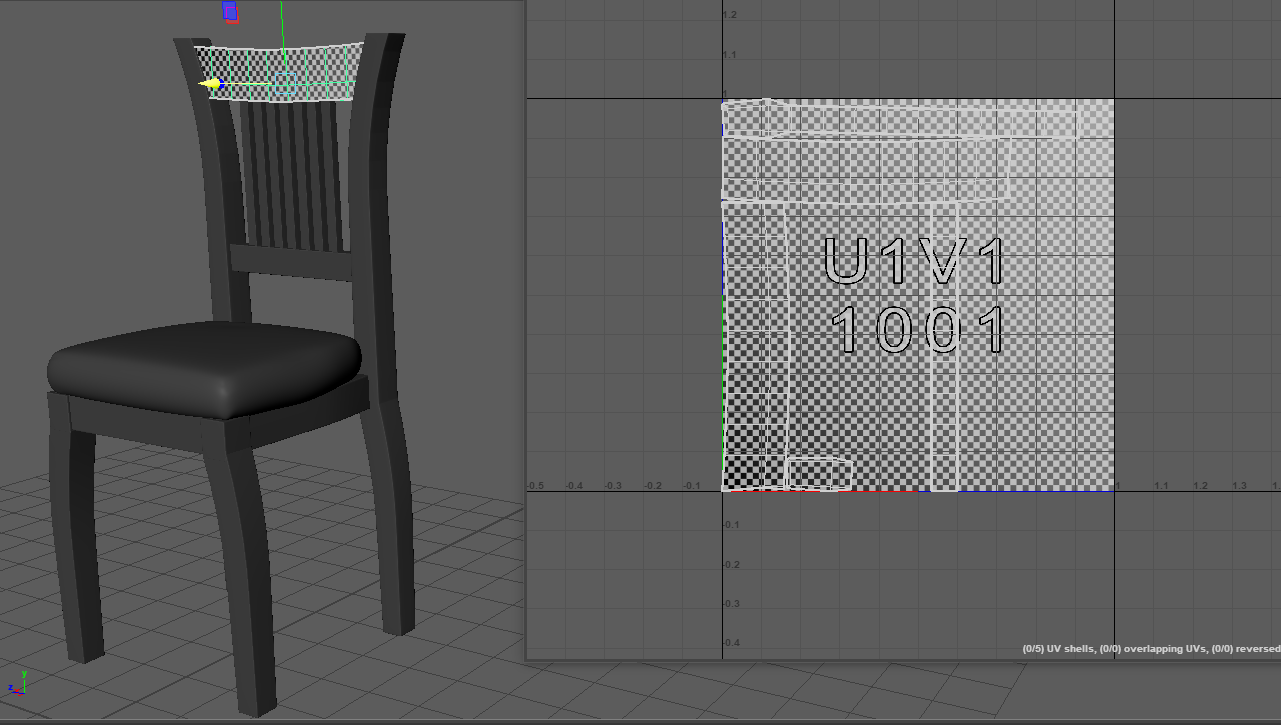Select the tall narrow vertical UV shell strip
Viewport: 1281px width, 725px height.
(x=944, y=346)
